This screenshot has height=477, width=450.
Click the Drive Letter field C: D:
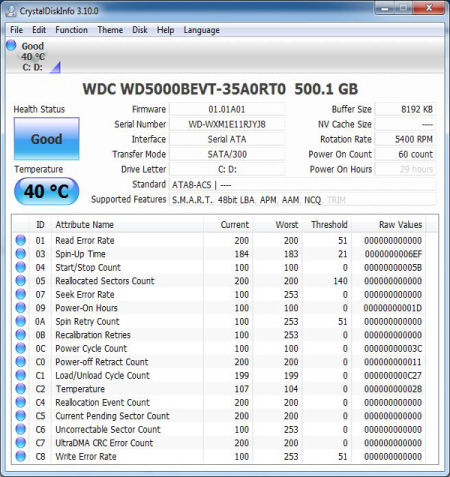227,169
